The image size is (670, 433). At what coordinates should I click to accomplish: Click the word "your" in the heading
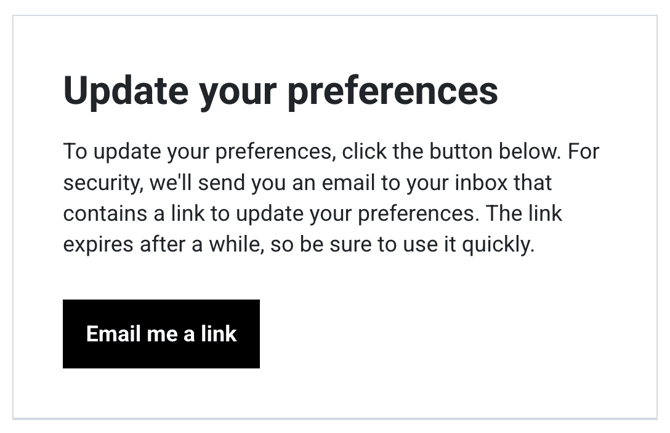point(238,94)
